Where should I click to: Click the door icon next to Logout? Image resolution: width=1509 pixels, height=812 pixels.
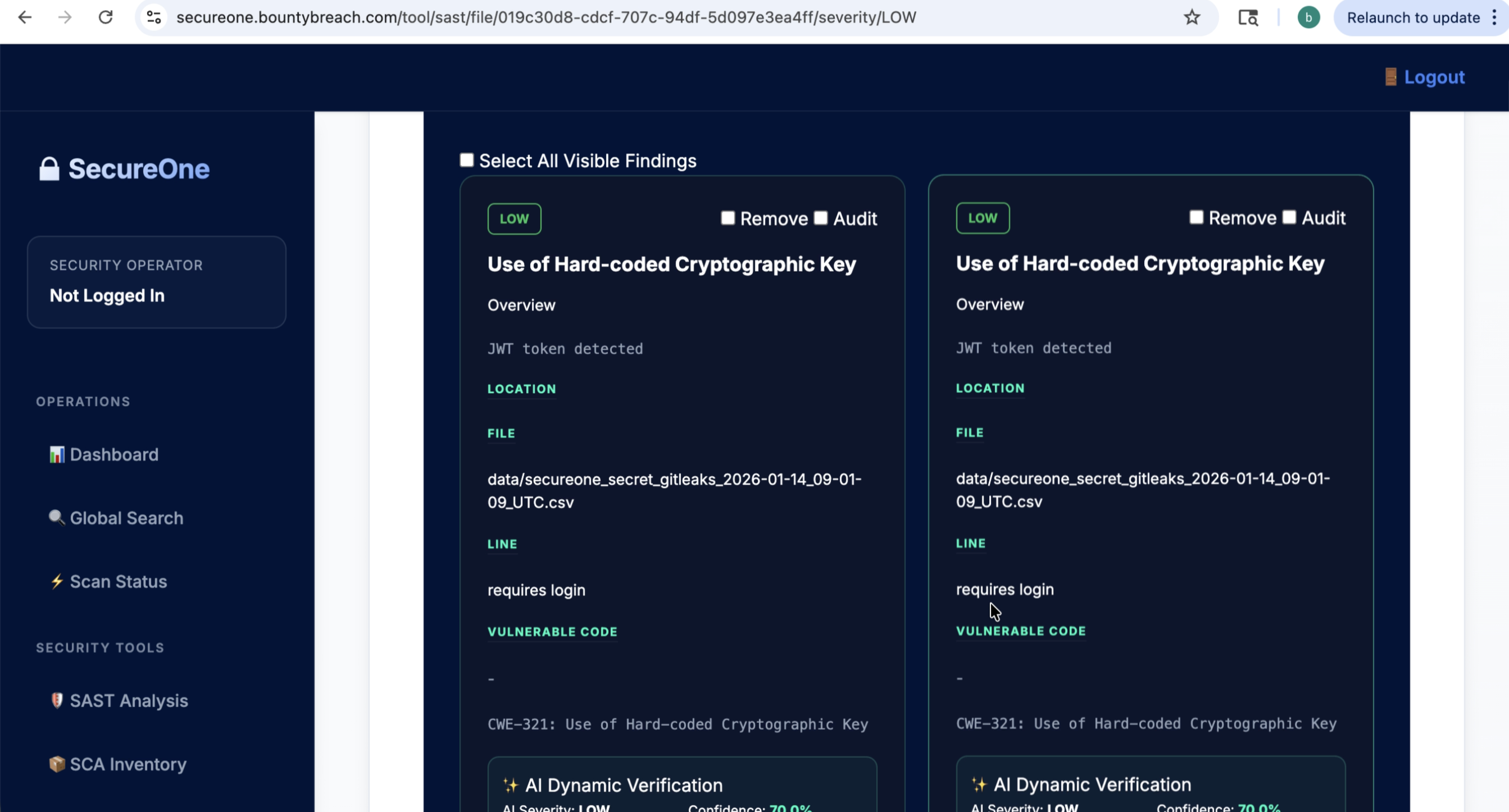(x=1390, y=77)
